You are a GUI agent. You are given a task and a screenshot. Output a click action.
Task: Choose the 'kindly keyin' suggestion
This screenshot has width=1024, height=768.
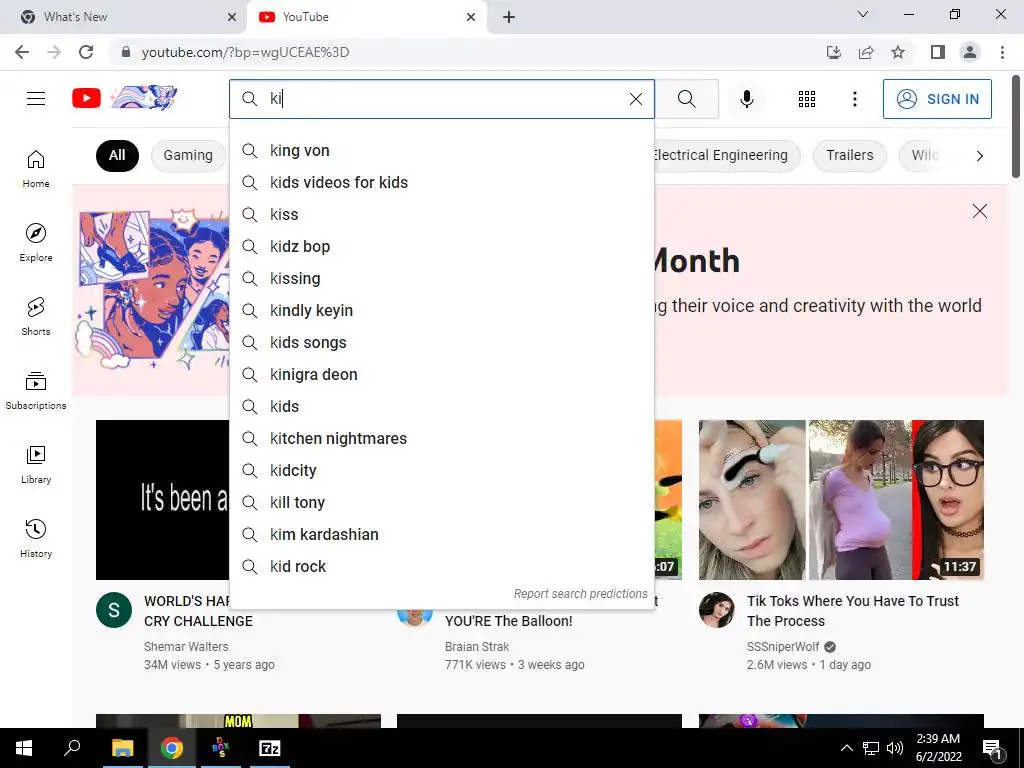click(x=441, y=310)
